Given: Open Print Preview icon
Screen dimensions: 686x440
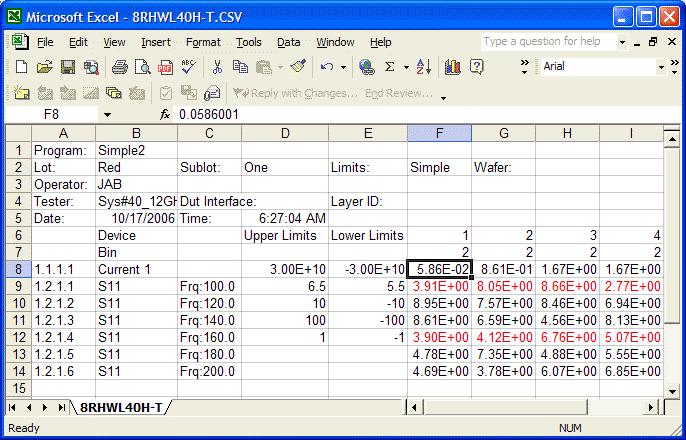Looking at the screenshot, I should click(143, 67).
